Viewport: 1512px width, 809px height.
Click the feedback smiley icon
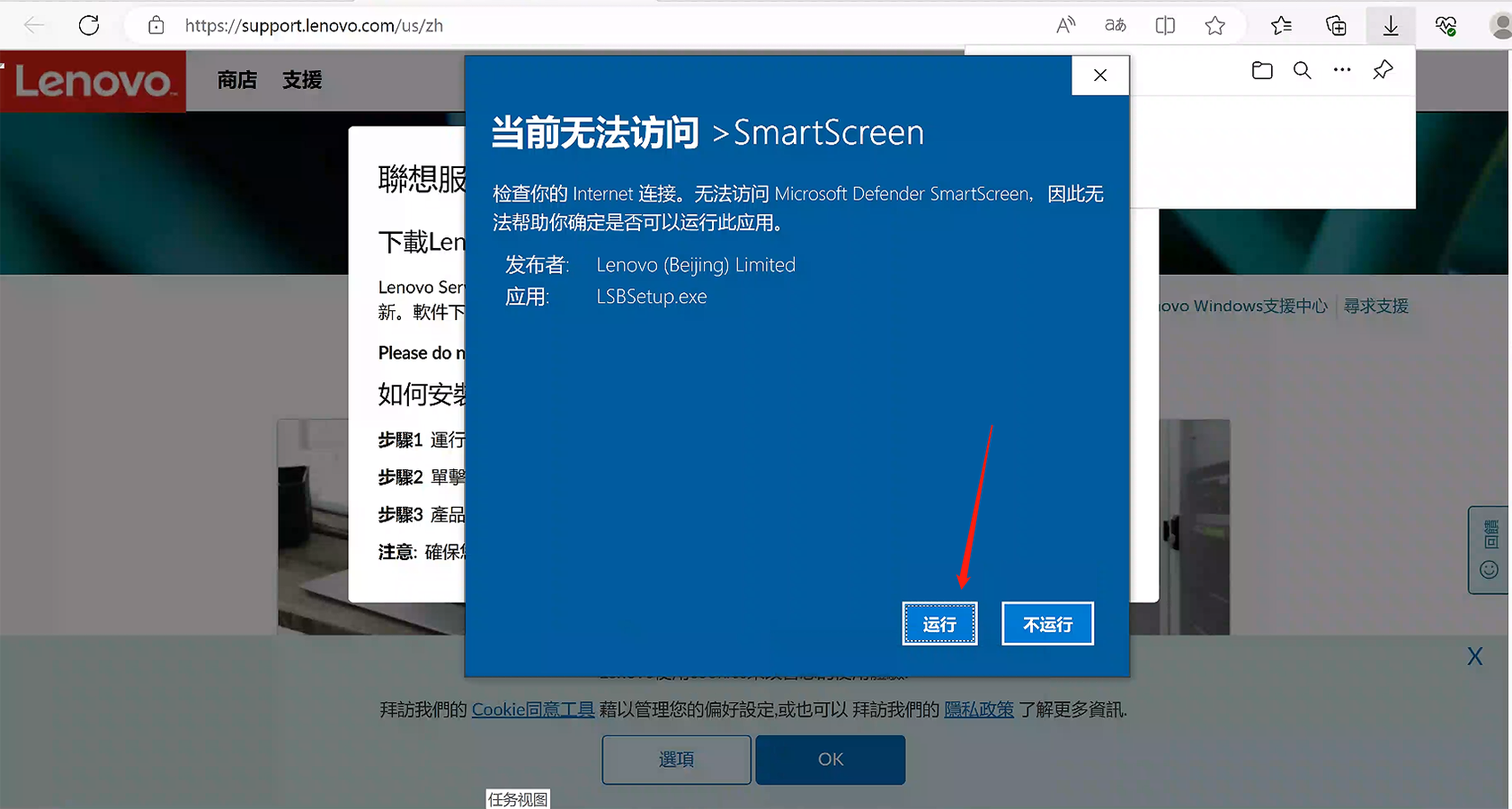coord(1489,570)
